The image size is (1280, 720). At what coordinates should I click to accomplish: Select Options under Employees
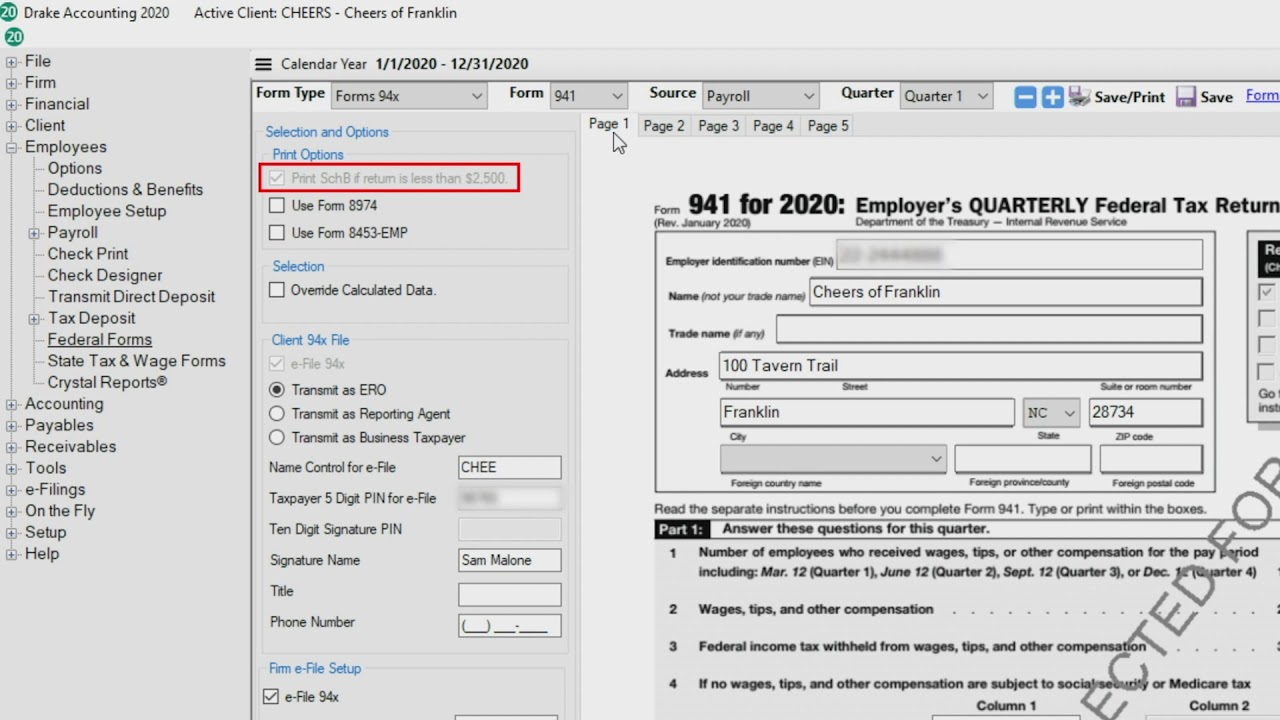click(75, 168)
